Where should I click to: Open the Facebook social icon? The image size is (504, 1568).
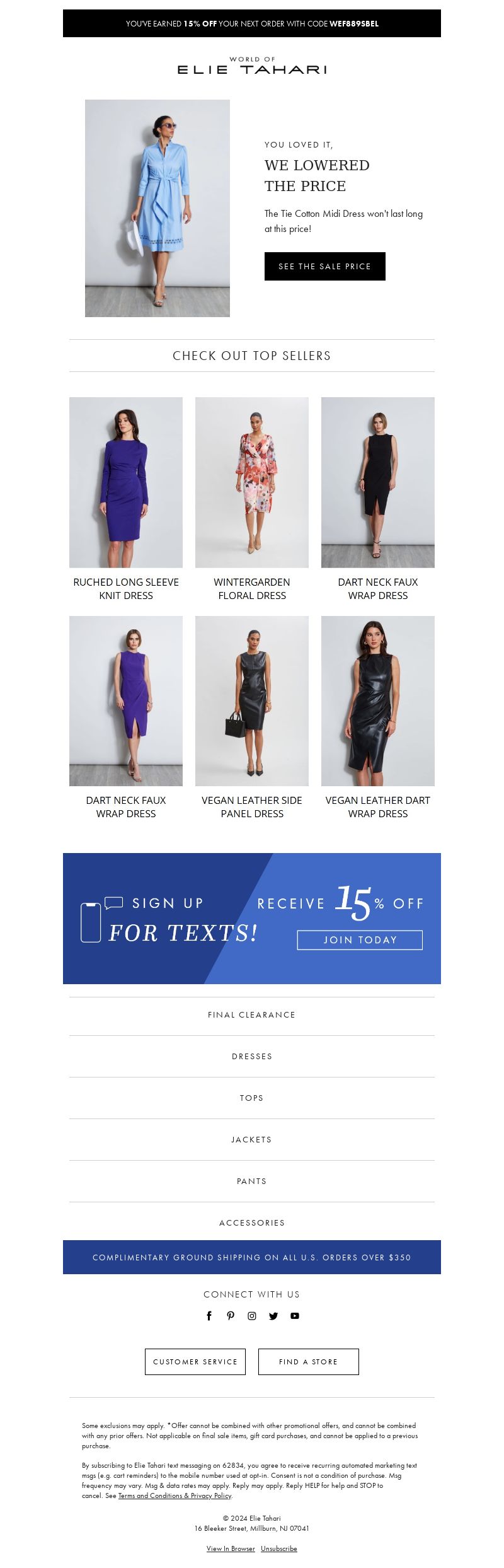click(x=209, y=1315)
